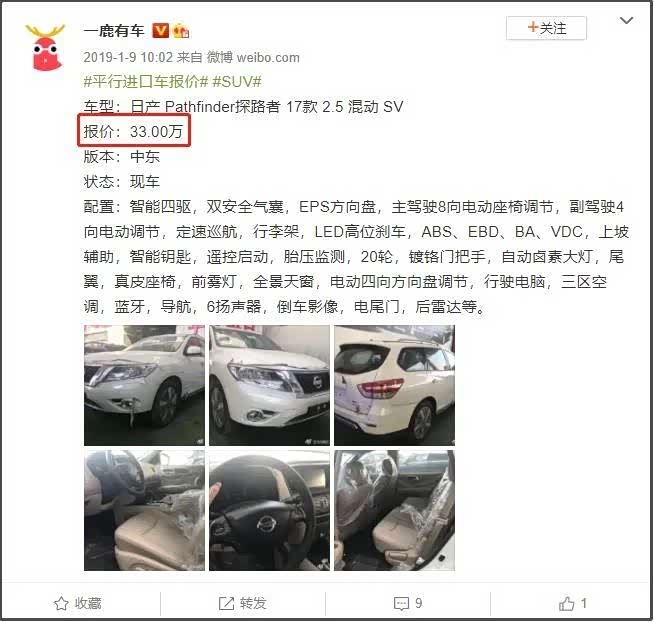Image resolution: width=654 pixels, height=622 pixels.
Task: Click the orange V verified badge
Action: 161,30
